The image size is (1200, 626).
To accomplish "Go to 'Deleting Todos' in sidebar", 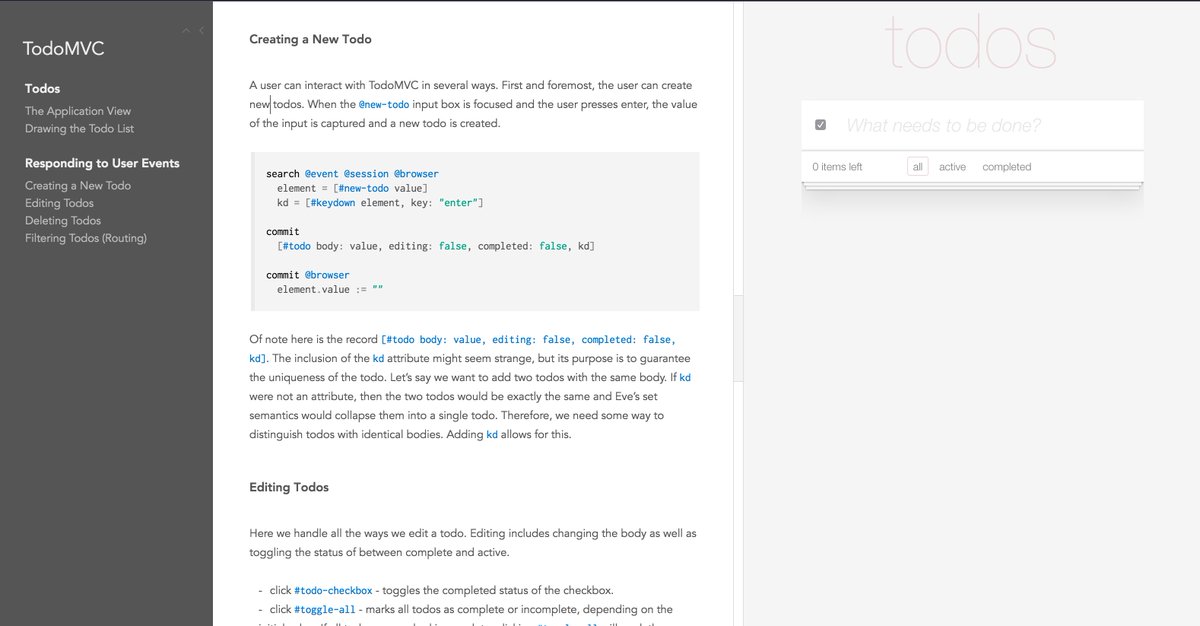I will click(63, 220).
